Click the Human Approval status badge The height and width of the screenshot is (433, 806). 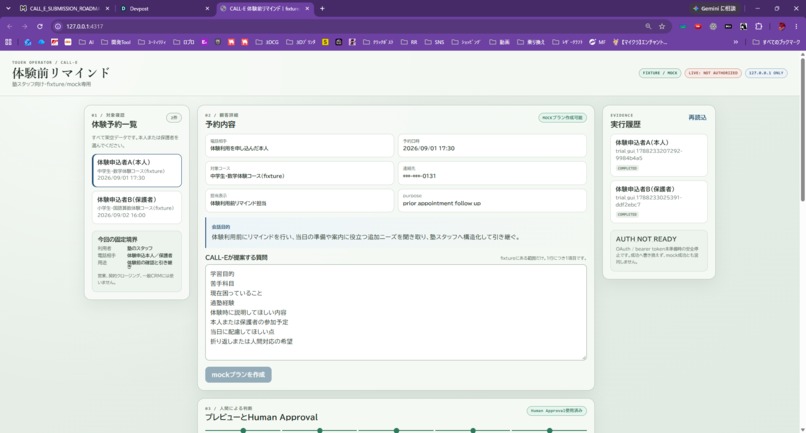click(557, 411)
